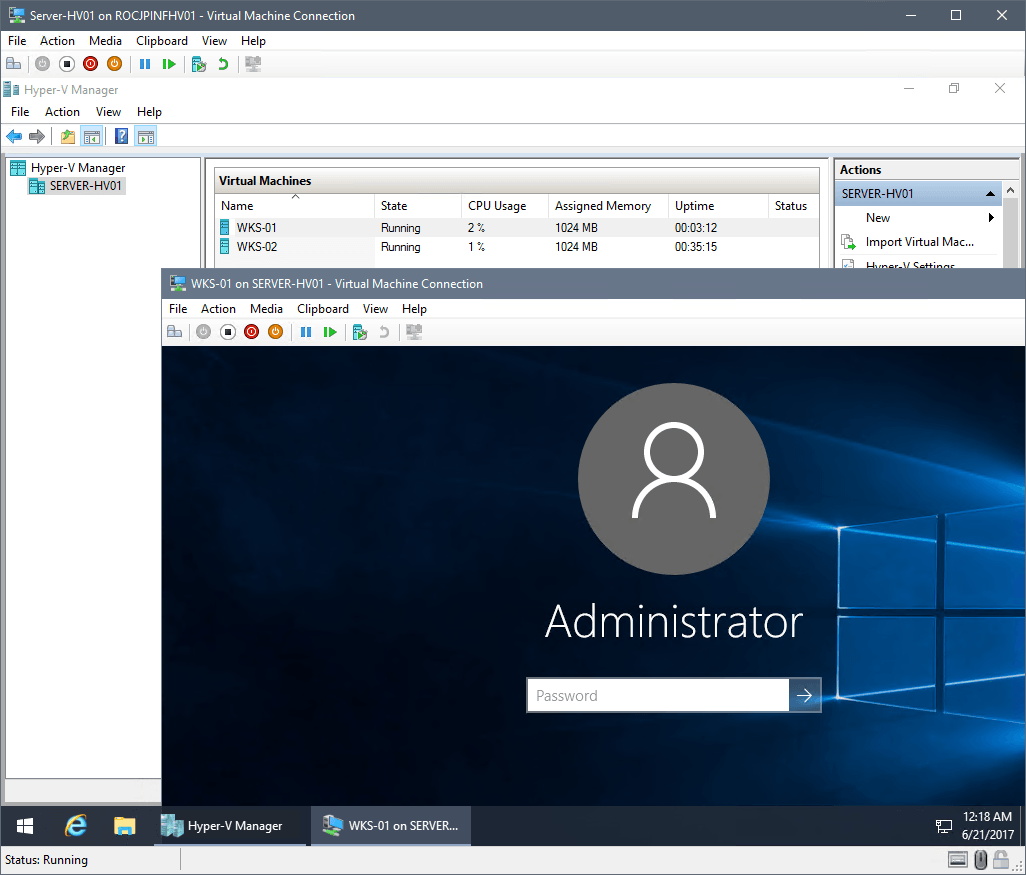The width and height of the screenshot is (1026, 875).
Task: Sort by Name column header
Action: [294, 205]
